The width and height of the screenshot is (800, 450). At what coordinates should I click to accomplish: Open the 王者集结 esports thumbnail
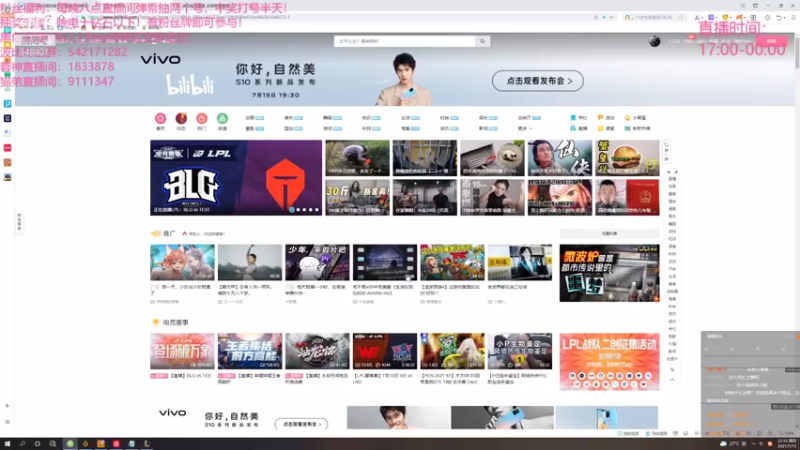click(249, 352)
